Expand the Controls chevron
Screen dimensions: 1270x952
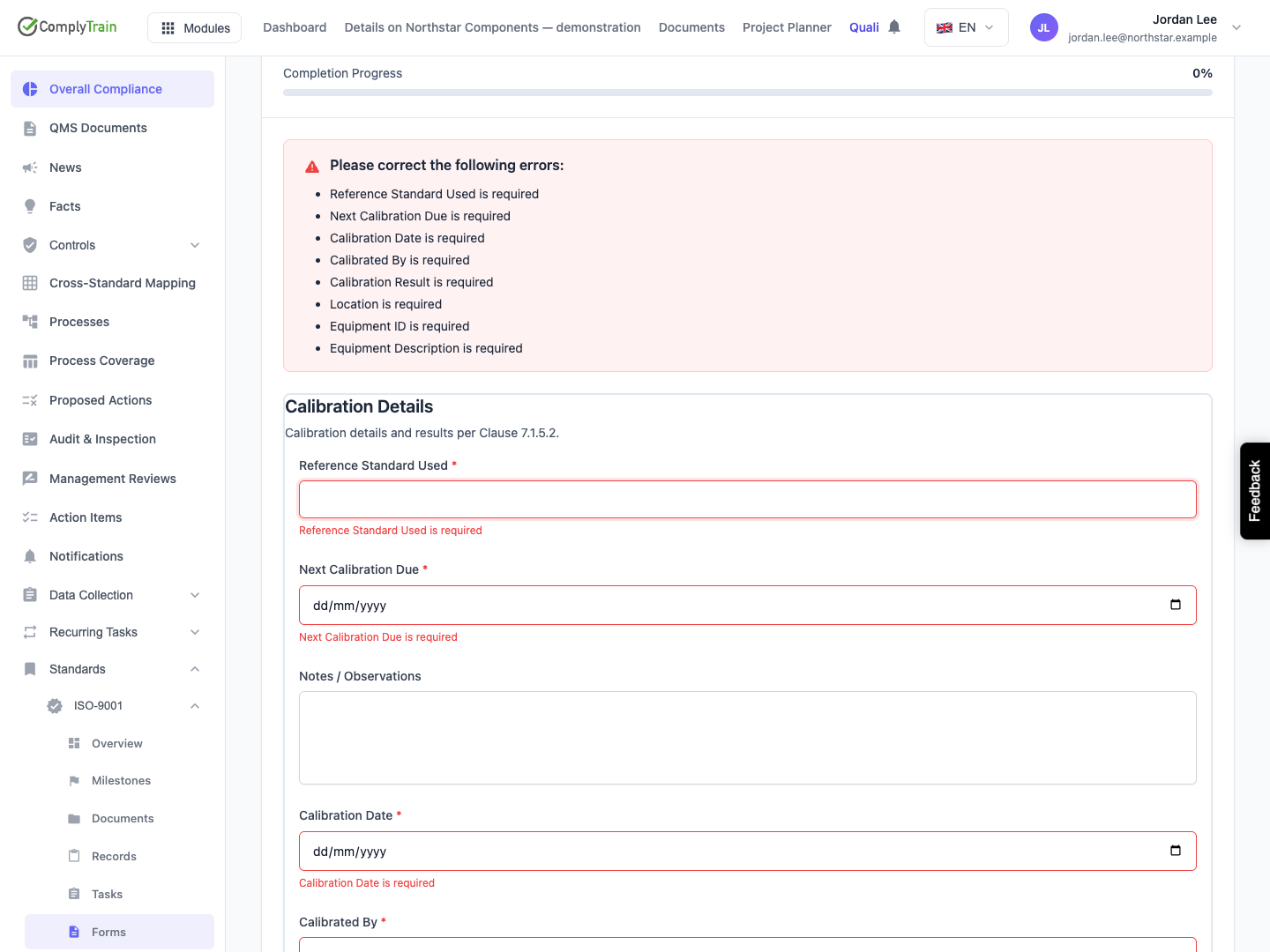pyautogui.click(x=195, y=245)
